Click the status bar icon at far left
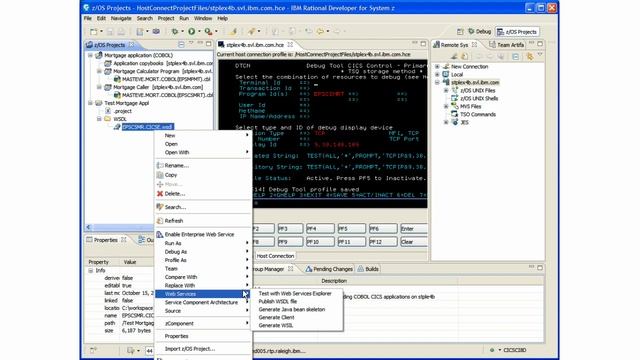This screenshot has height=360, width=640. pos(93,350)
